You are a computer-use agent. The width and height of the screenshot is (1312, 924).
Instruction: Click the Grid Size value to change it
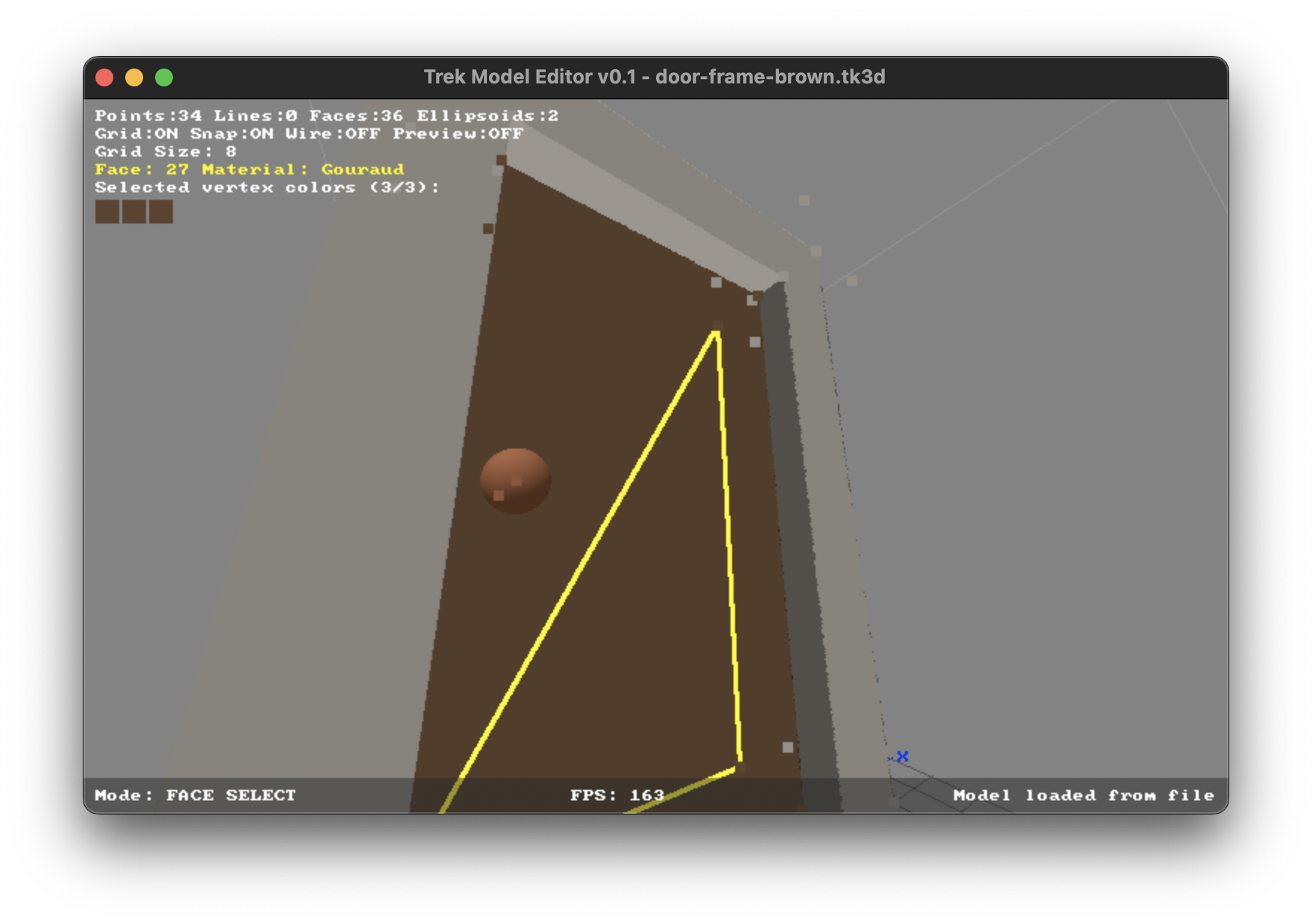pyautogui.click(x=231, y=151)
